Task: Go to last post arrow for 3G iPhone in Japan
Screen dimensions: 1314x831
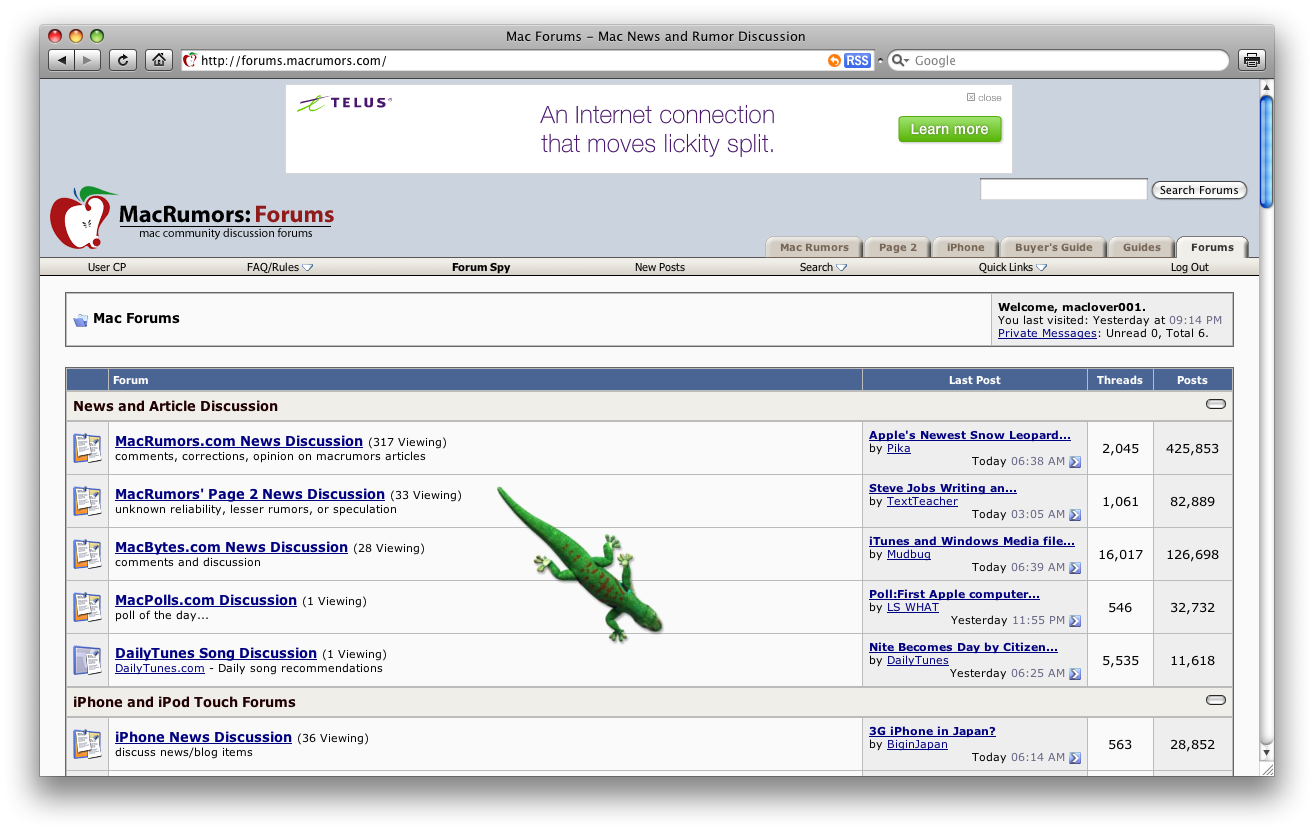Action: click(x=1075, y=758)
